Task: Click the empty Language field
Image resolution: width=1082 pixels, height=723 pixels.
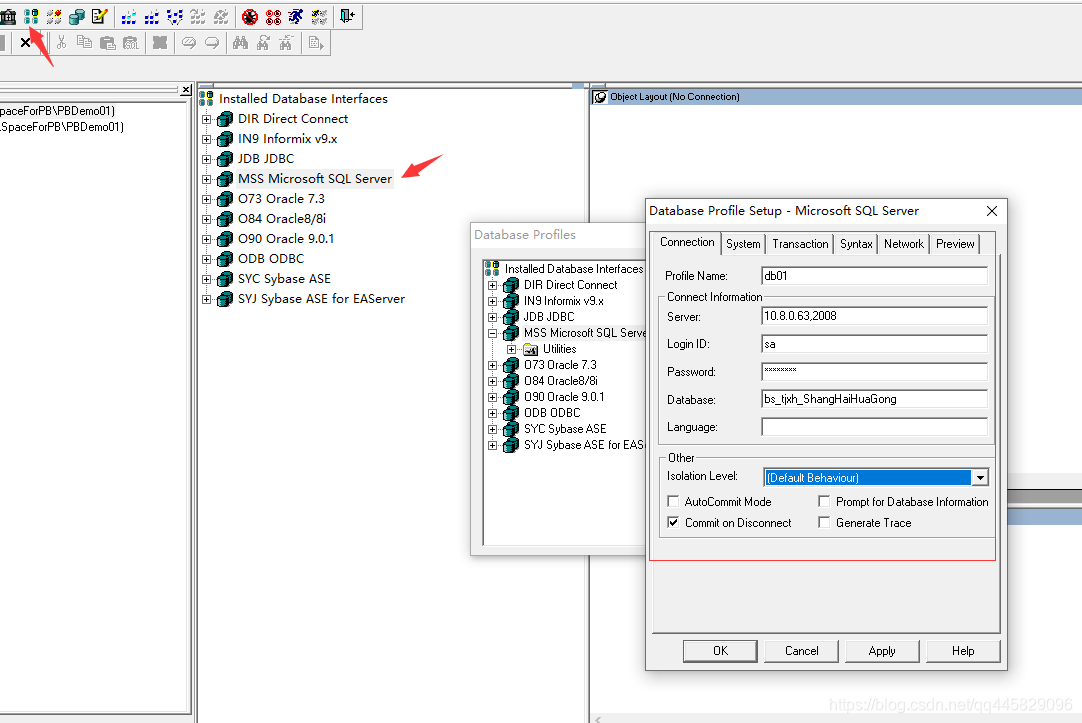Action: coord(874,426)
